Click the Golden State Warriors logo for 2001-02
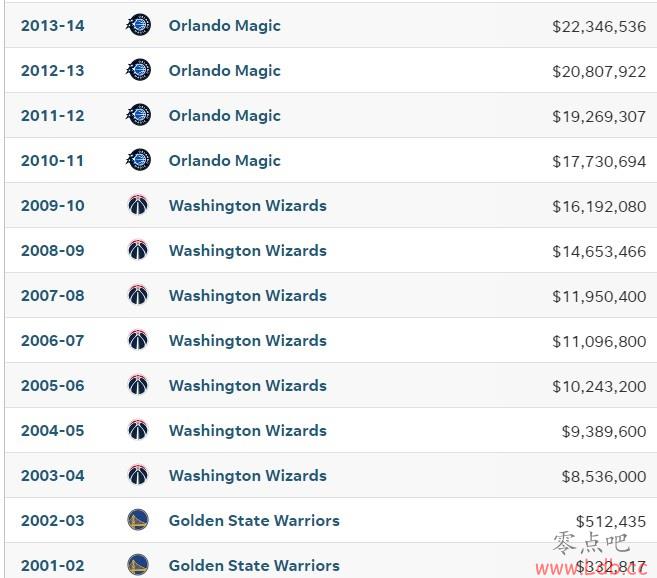This screenshot has width=657, height=578. (x=138, y=565)
